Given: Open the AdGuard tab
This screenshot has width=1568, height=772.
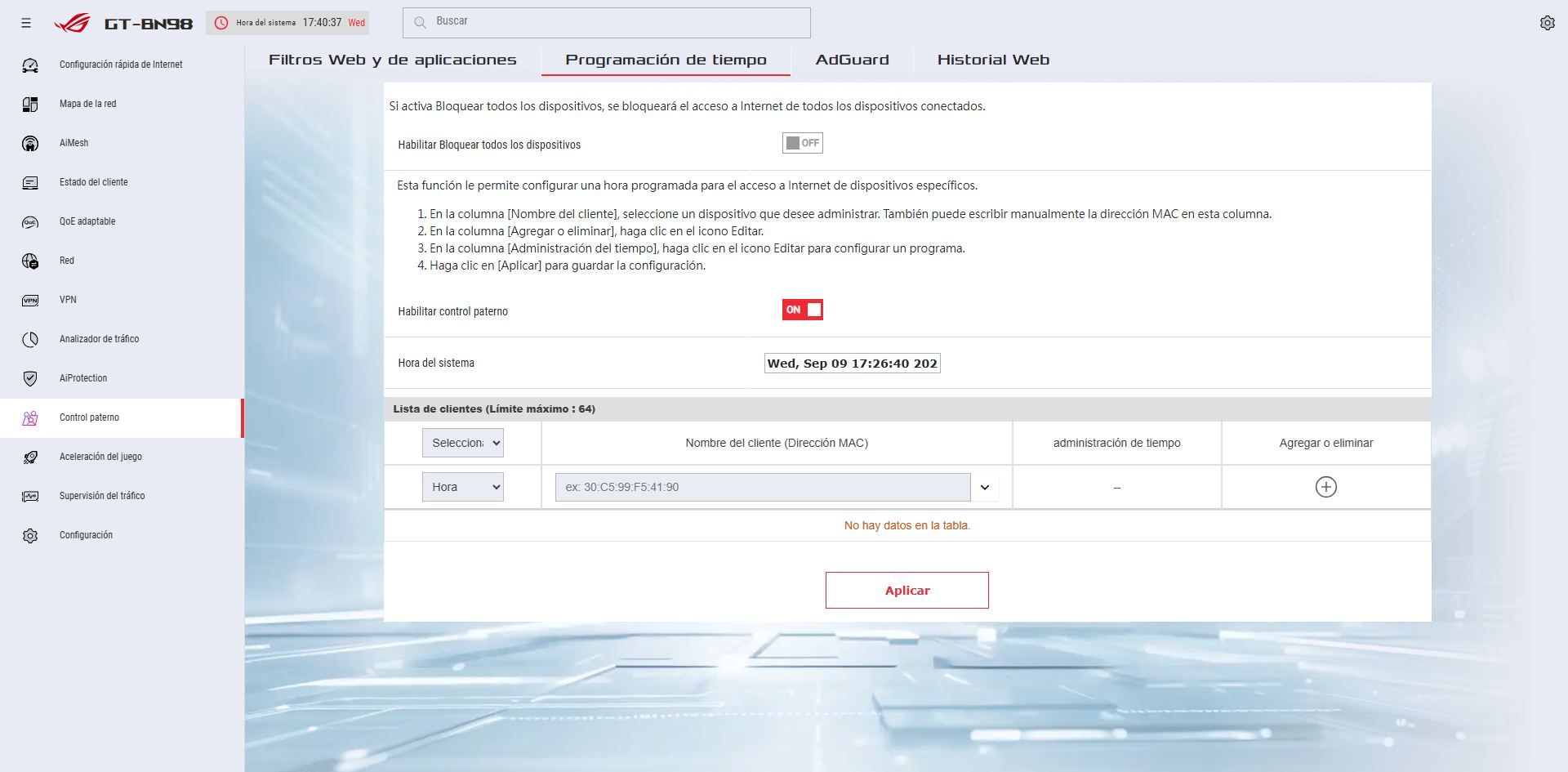Looking at the screenshot, I should pyautogui.click(x=852, y=60).
